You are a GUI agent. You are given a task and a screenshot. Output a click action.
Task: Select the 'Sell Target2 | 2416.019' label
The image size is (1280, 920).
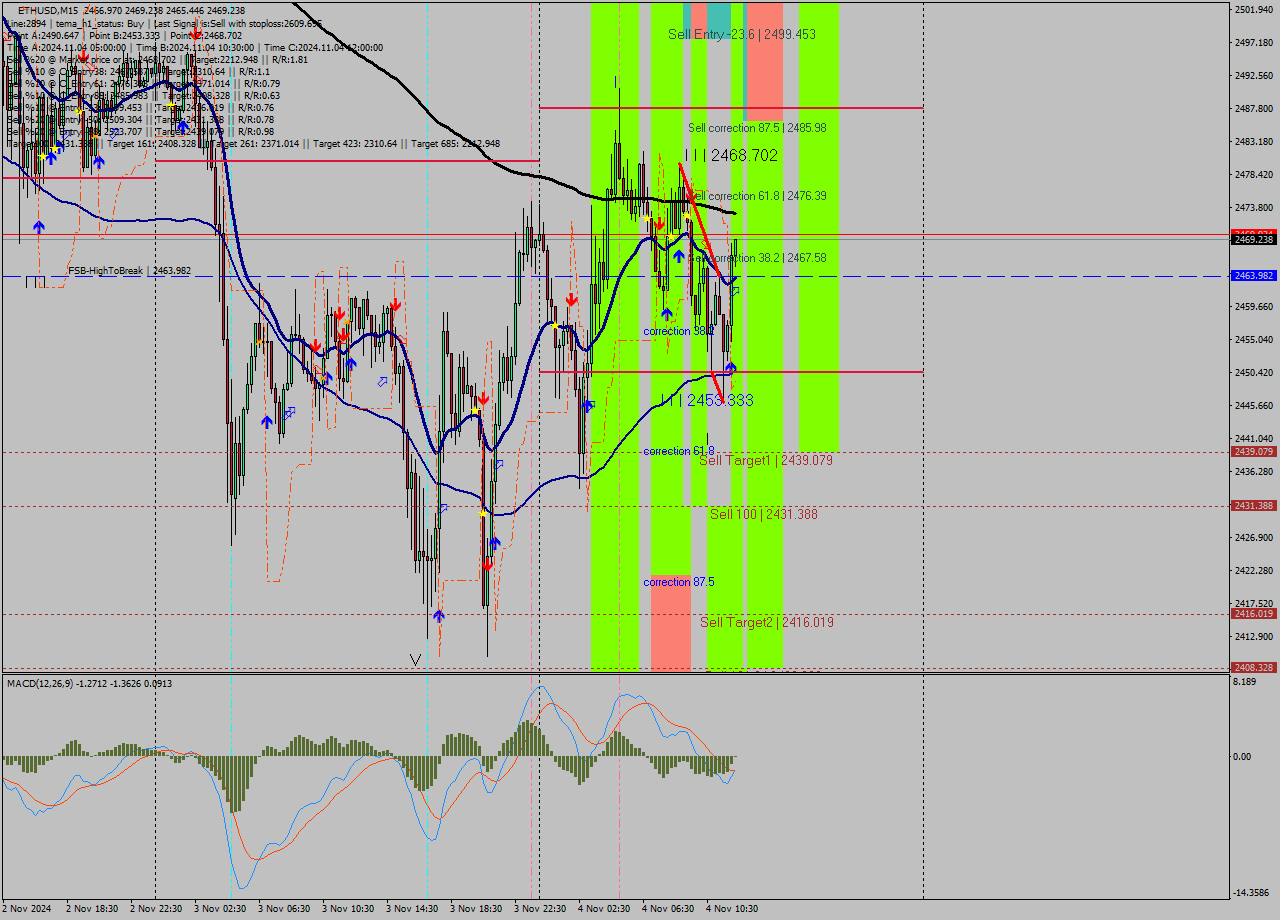point(767,622)
